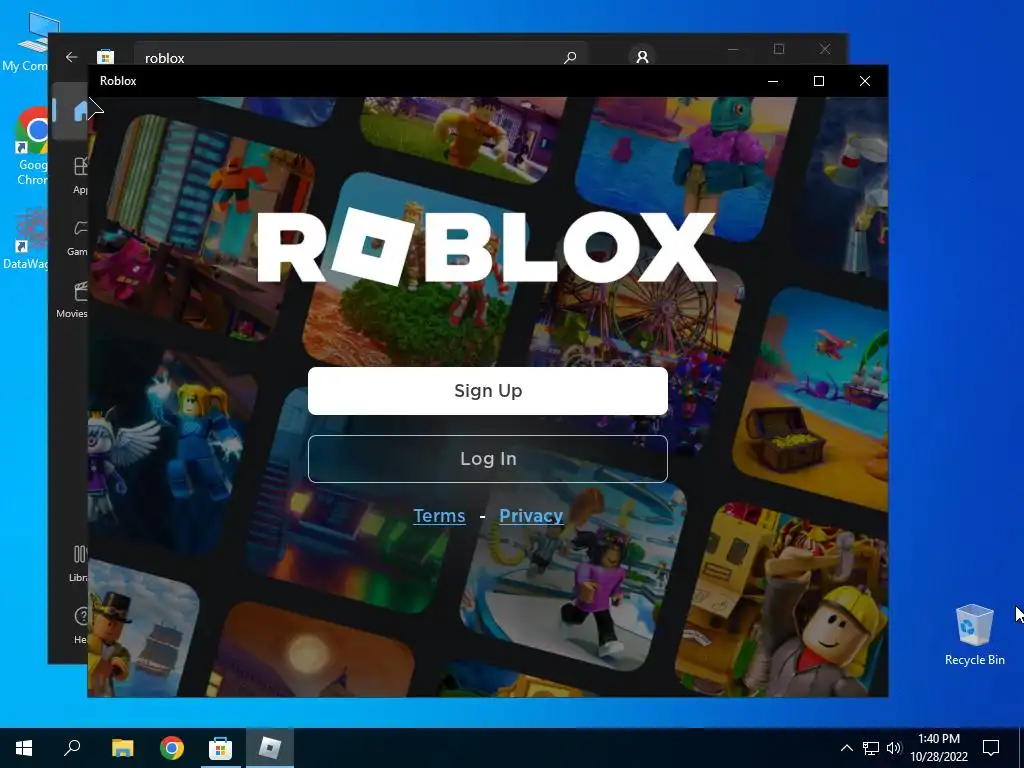Select the DataWagon desktop shortcut
The width and height of the screenshot is (1024, 768).
pos(25,238)
